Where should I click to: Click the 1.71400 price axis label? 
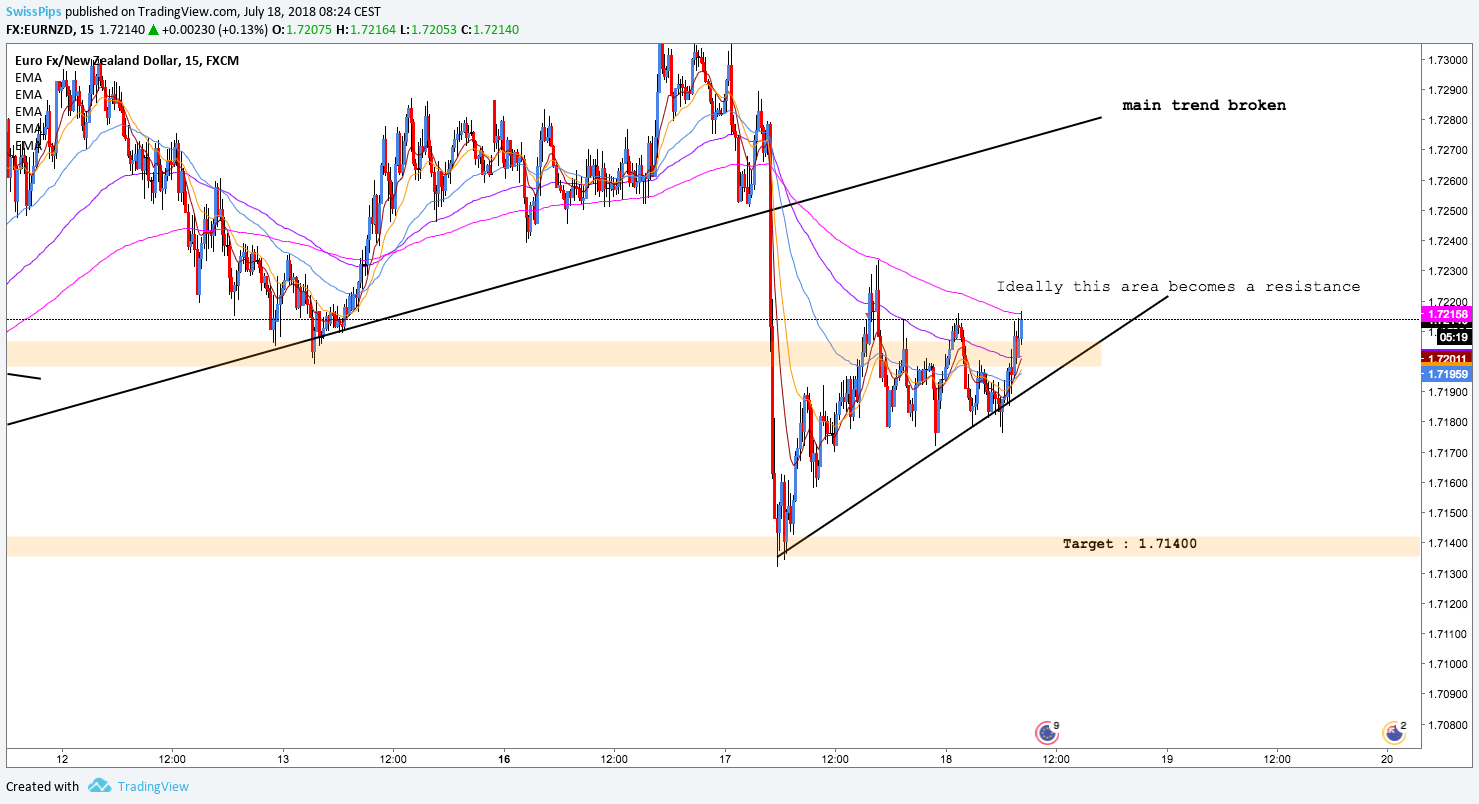coord(1448,543)
